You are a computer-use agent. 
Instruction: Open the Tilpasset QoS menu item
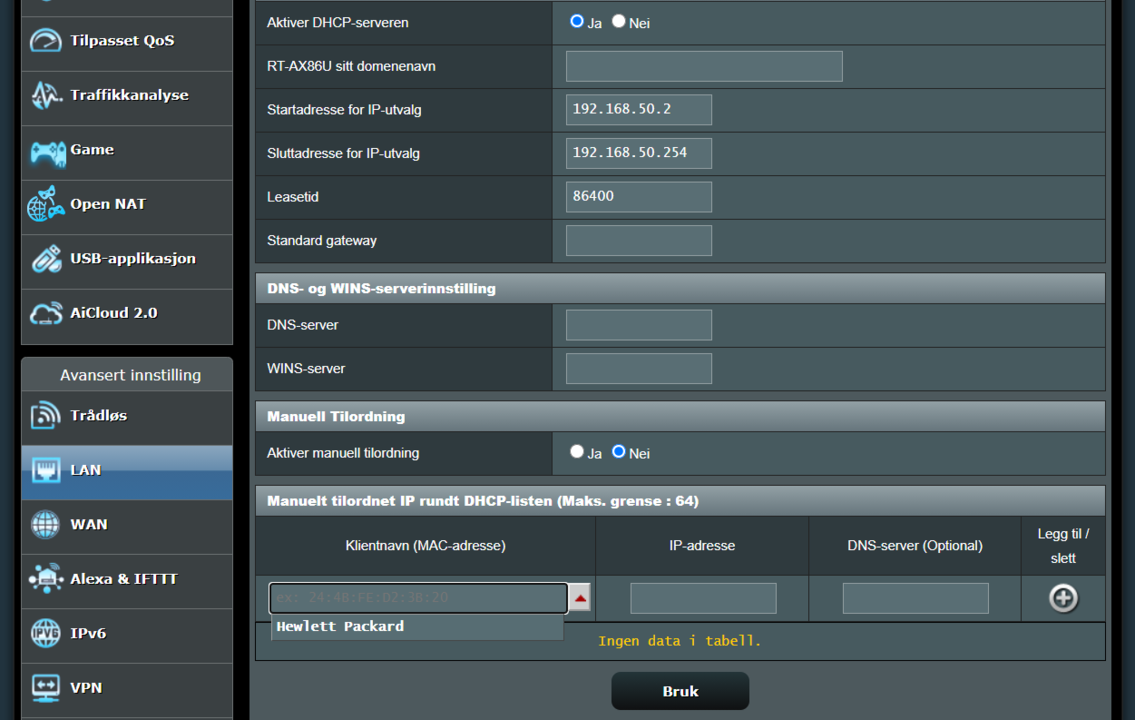[122, 41]
